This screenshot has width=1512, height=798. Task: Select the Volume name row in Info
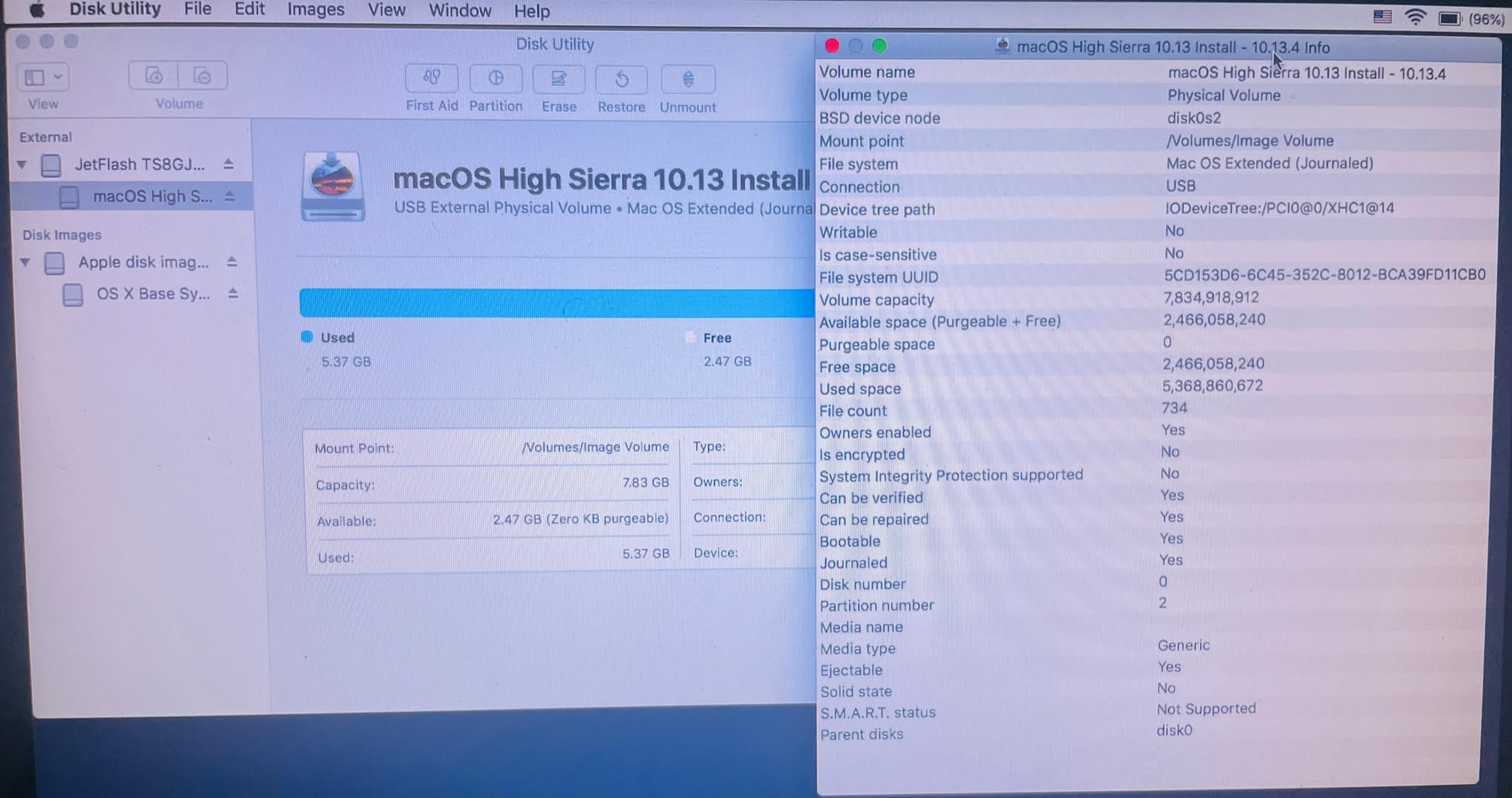1158,73
